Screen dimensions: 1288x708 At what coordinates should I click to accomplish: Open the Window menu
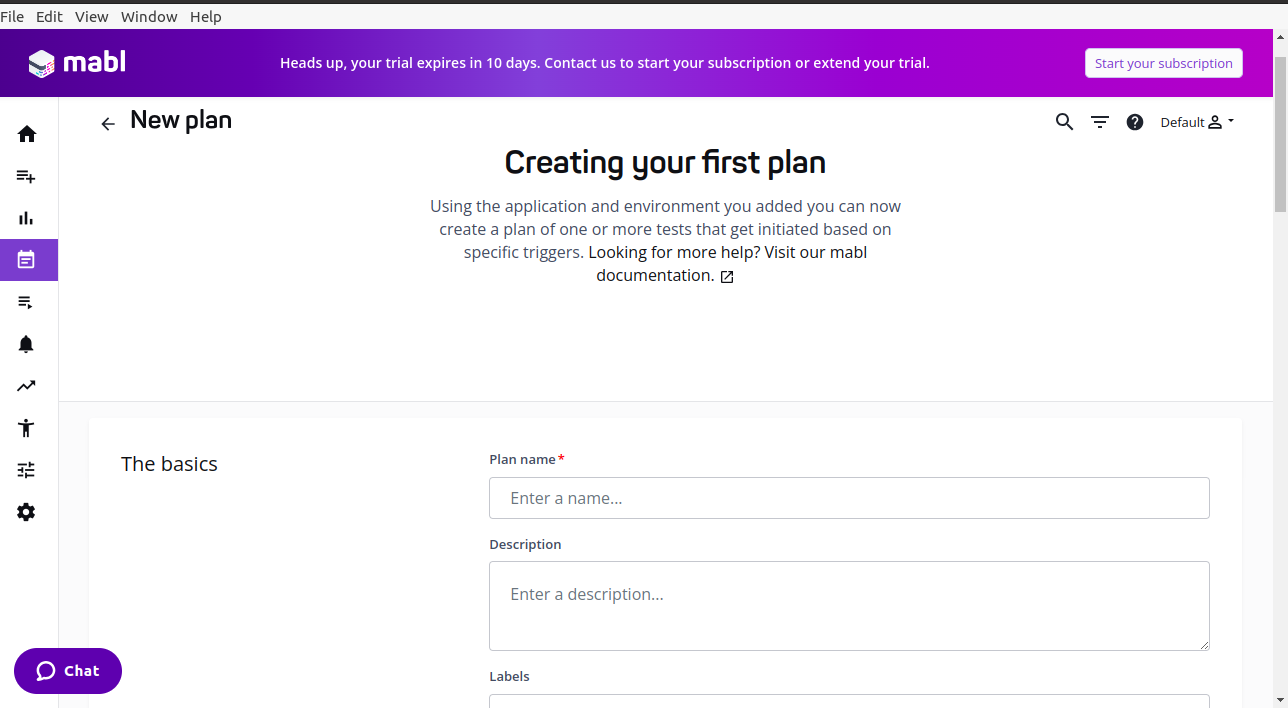coord(149,17)
